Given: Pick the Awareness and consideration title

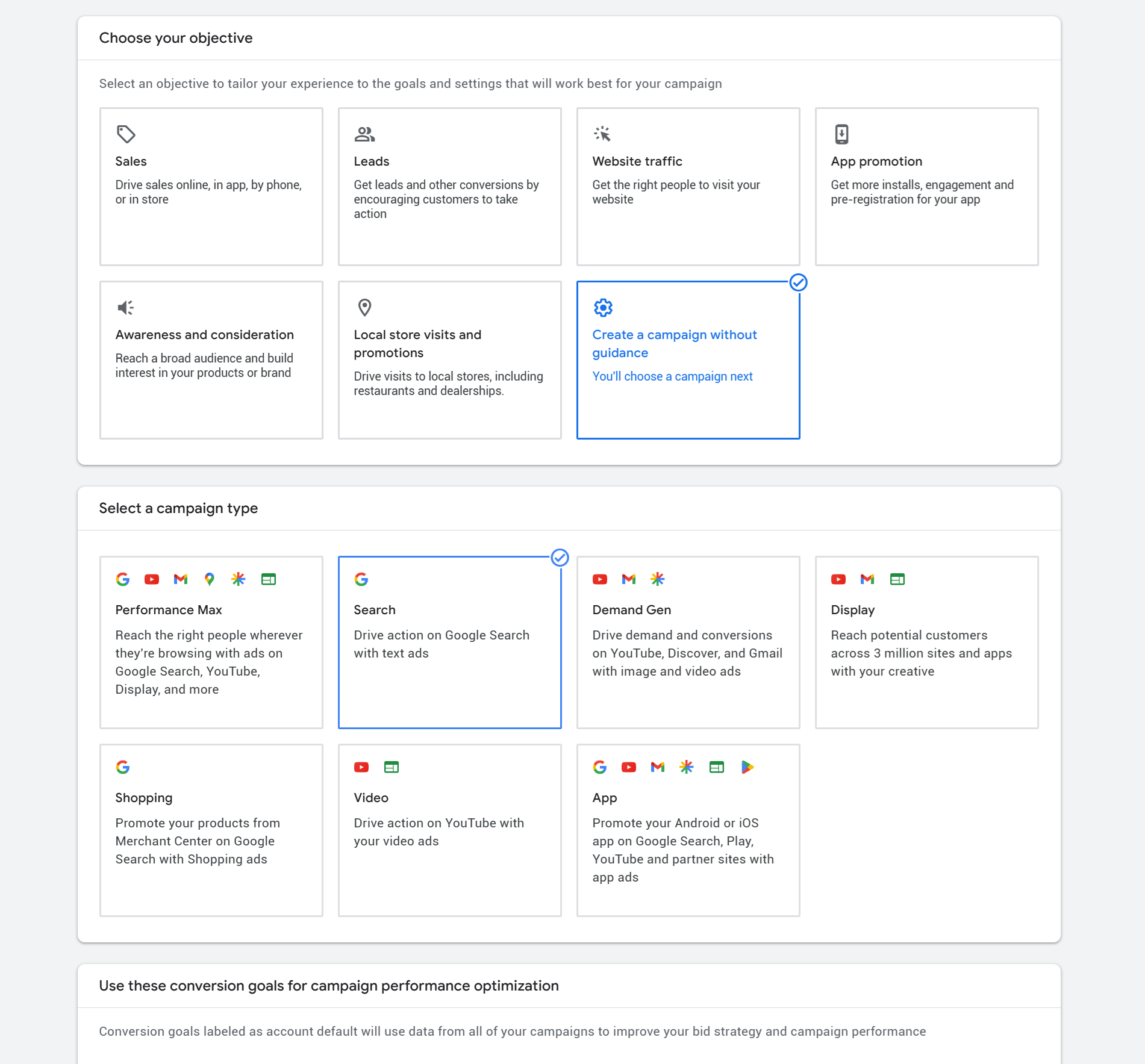Looking at the screenshot, I should coord(205,335).
